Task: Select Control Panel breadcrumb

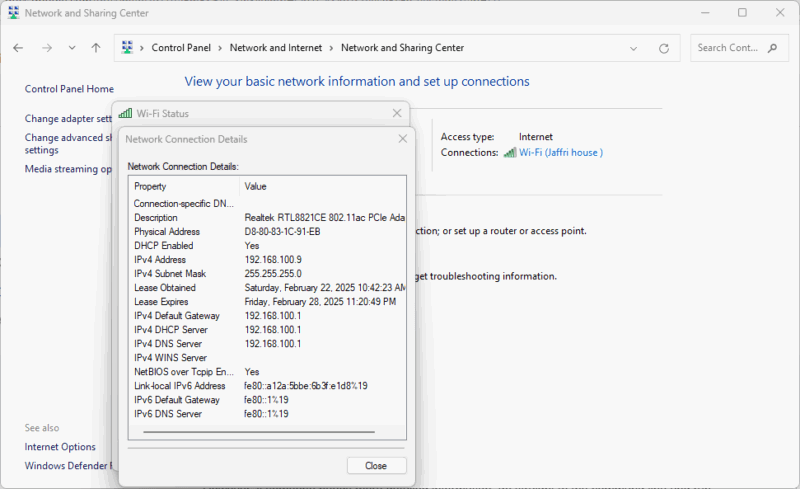Action: [181, 48]
